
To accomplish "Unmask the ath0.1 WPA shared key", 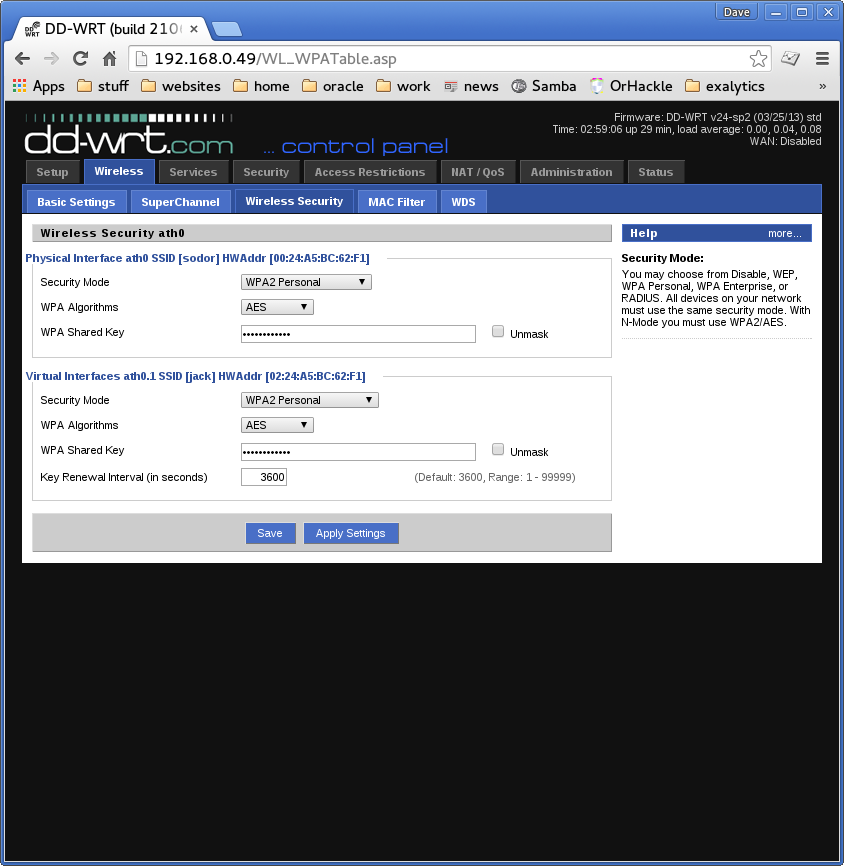I will click(498, 450).
